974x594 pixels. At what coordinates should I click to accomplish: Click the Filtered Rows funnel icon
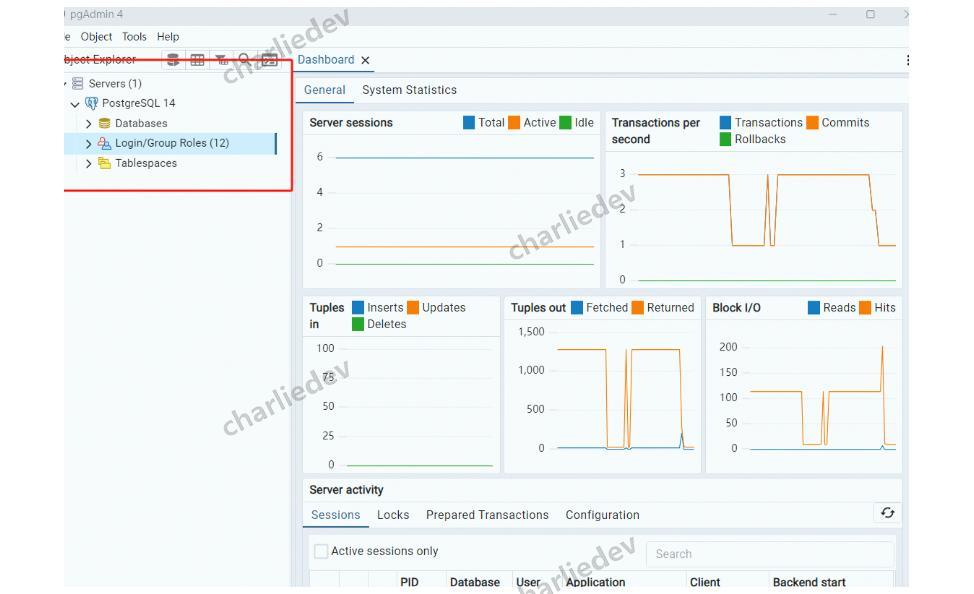[221, 60]
